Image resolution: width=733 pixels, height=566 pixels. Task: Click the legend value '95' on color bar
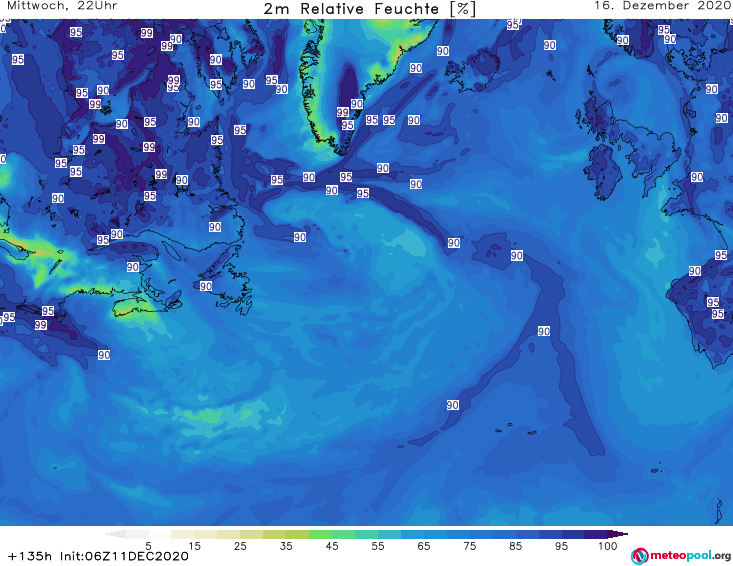tap(561, 545)
